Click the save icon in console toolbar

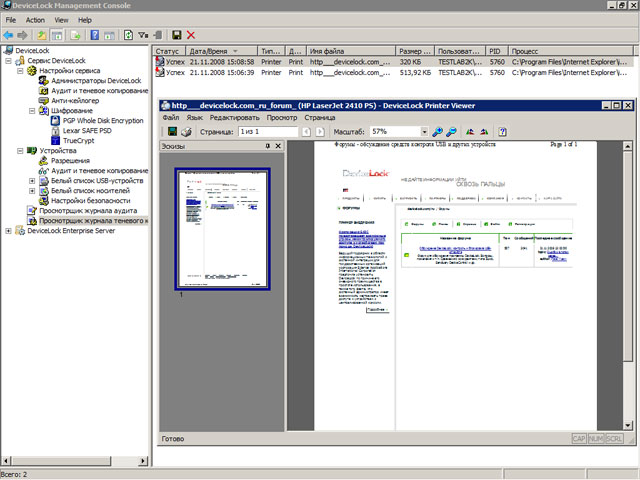[x=177, y=35]
